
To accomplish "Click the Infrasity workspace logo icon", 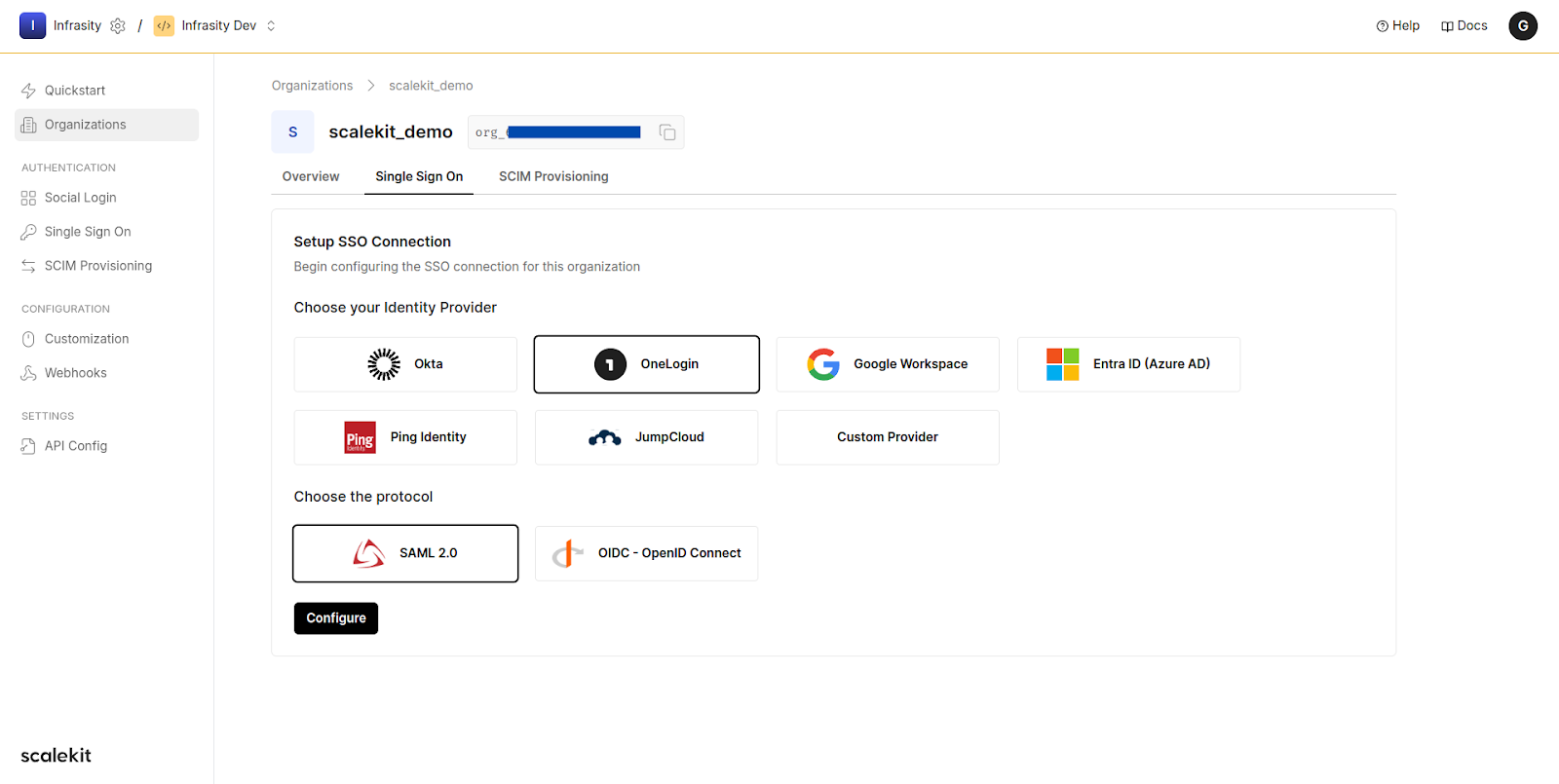I will [x=32, y=25].
